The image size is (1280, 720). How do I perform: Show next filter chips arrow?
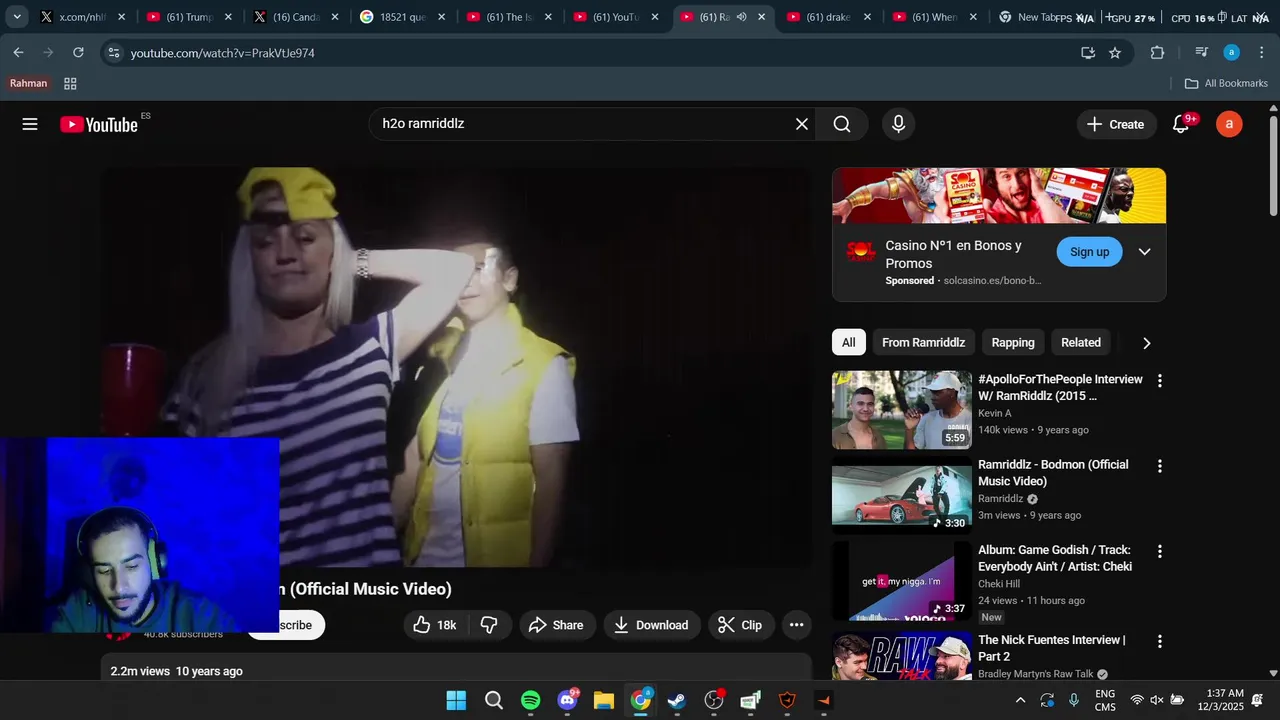tap(1146, 343)
